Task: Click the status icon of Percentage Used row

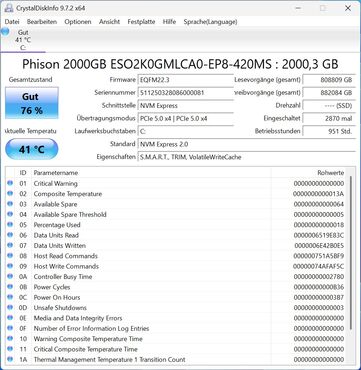Action: pos(10,224)
